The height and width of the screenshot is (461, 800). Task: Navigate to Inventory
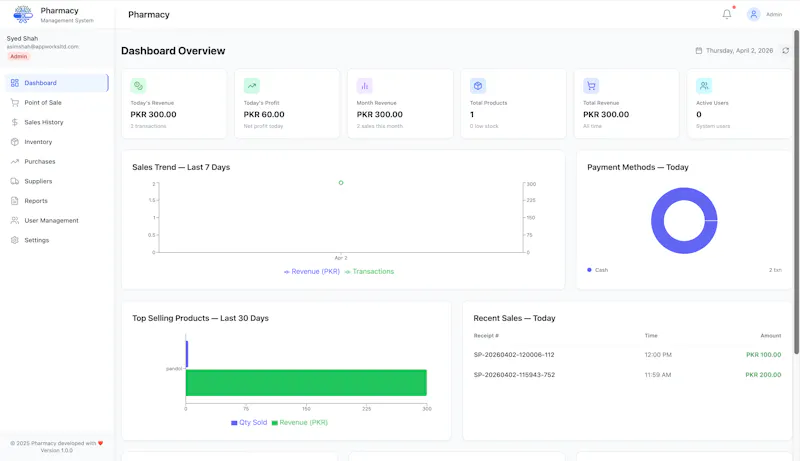click(57, 142)
